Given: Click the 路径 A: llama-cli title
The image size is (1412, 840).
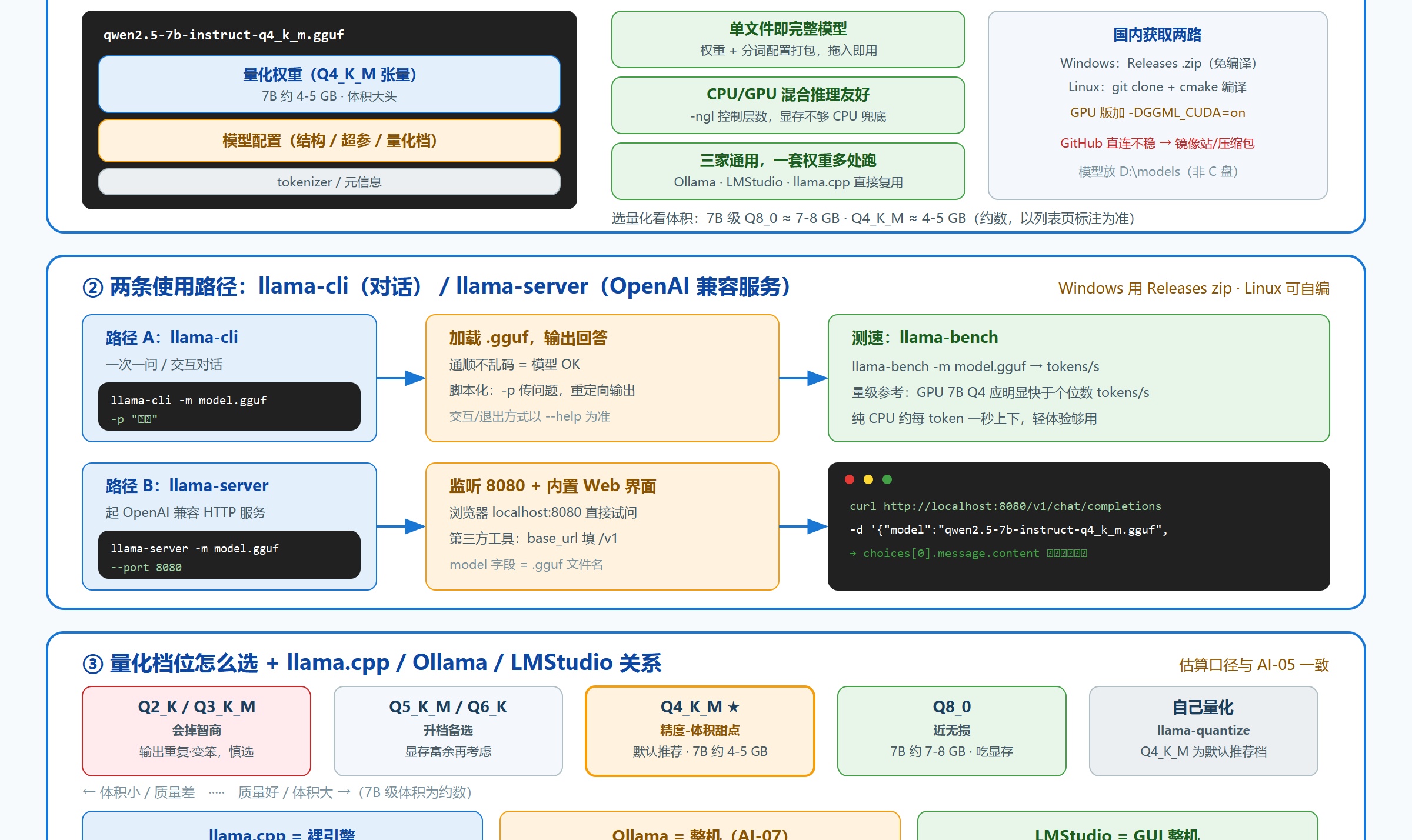Looking at the screenshot, I should pos(172,337).
